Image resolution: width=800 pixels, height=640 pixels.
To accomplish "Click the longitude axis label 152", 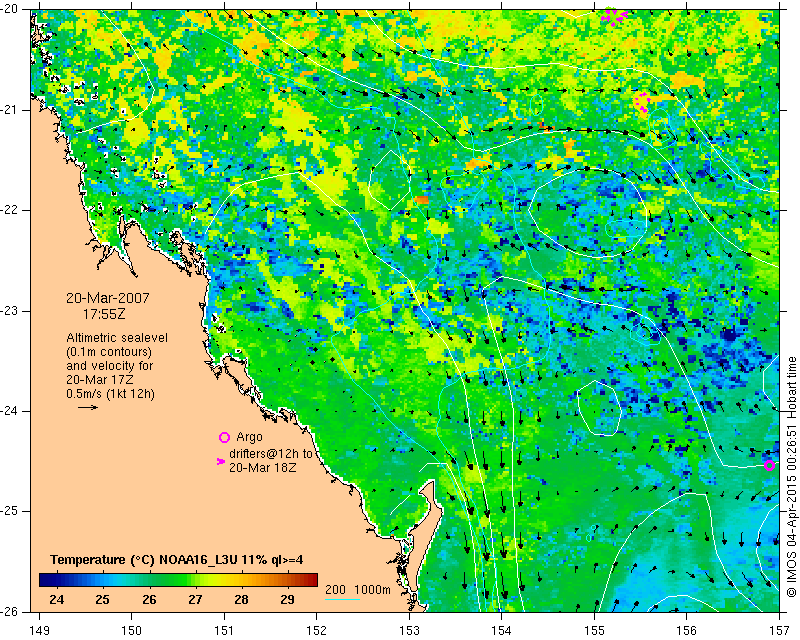I will click(317, 630).
